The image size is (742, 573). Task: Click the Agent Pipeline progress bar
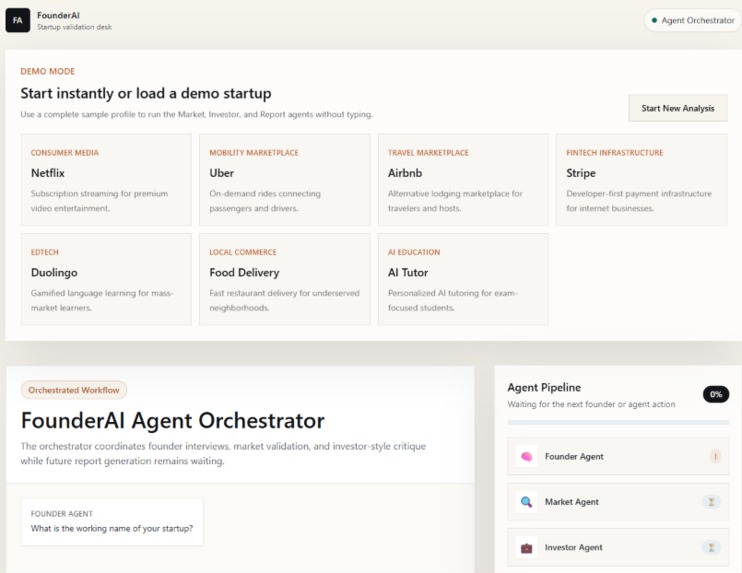pos(618,422)
